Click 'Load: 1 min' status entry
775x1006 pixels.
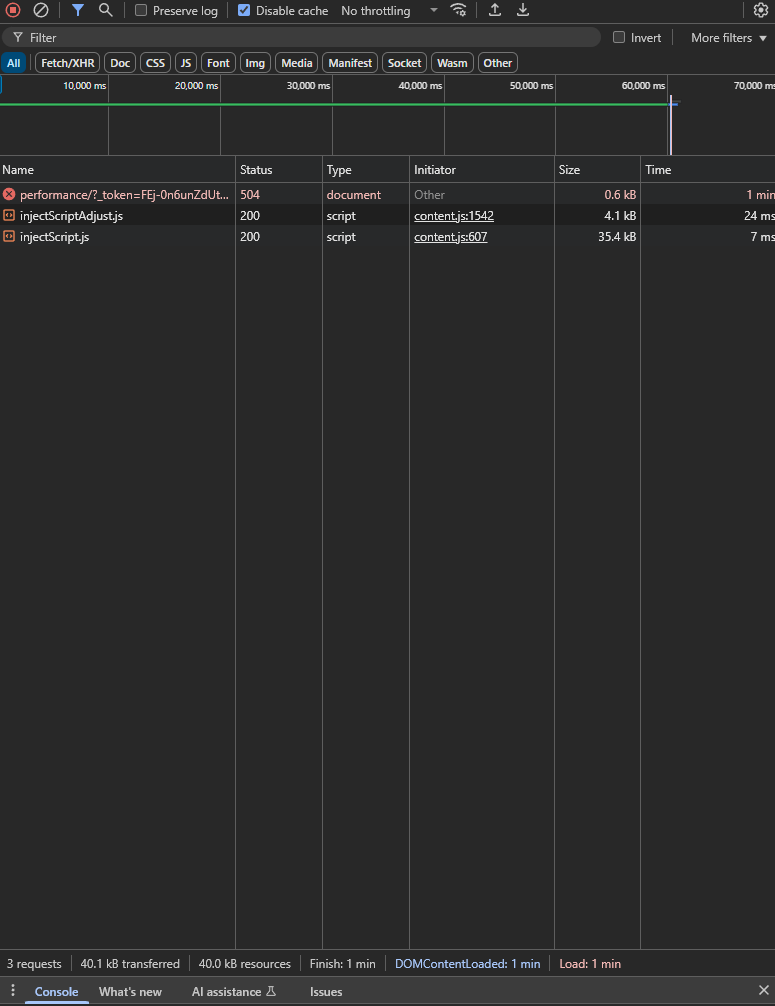pyautogui.click(x=590, y=964)
